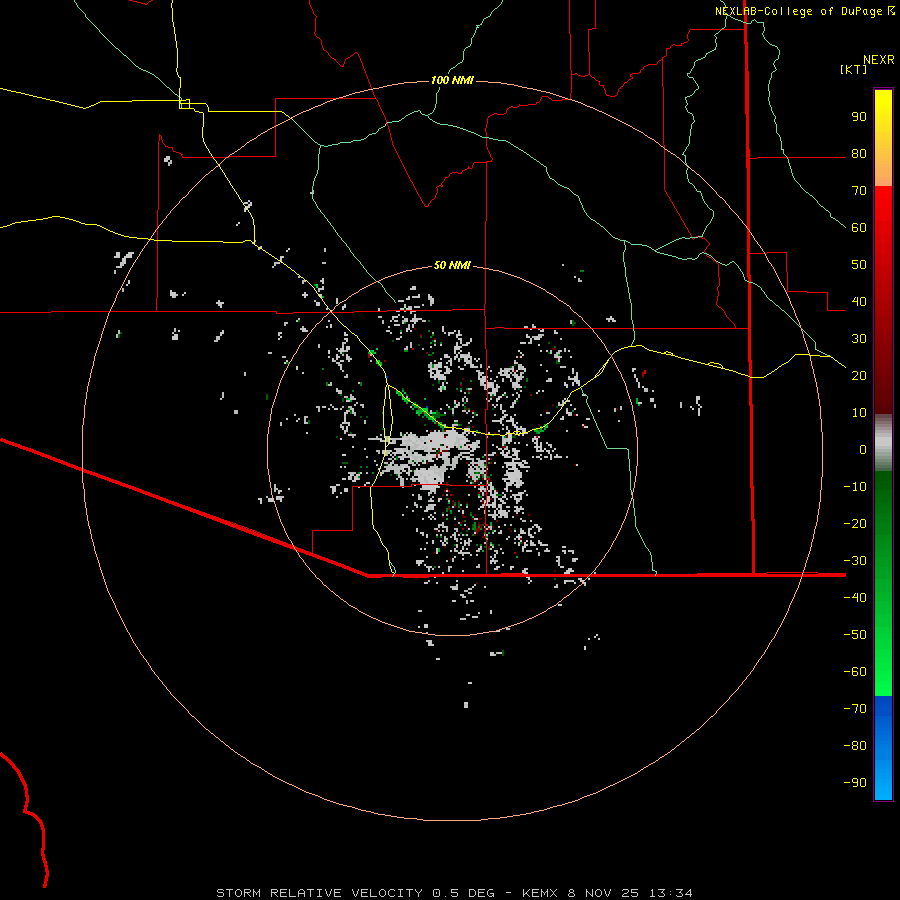The image size is (900, 900).
Task: Click the -60 value on the velocity scale
Action: (855, 672)
